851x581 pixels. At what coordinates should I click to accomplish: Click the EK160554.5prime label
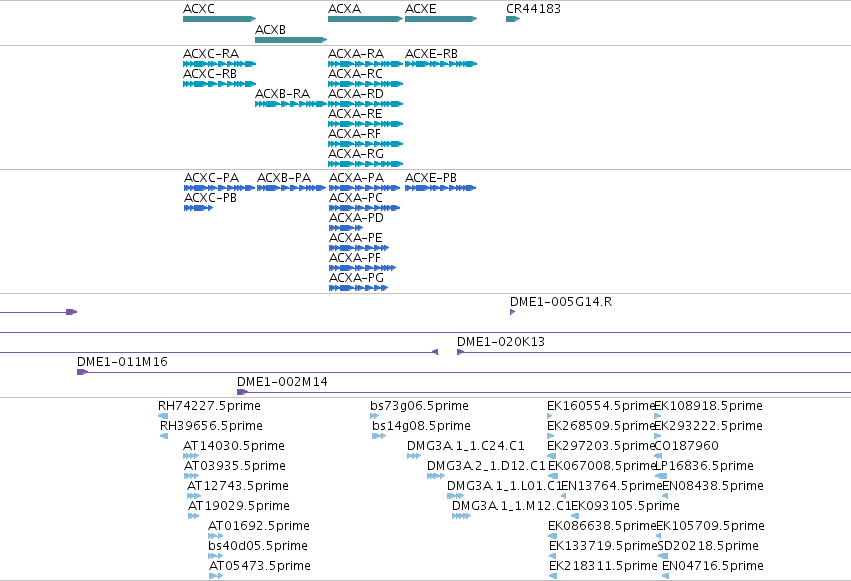pos(601,406)
